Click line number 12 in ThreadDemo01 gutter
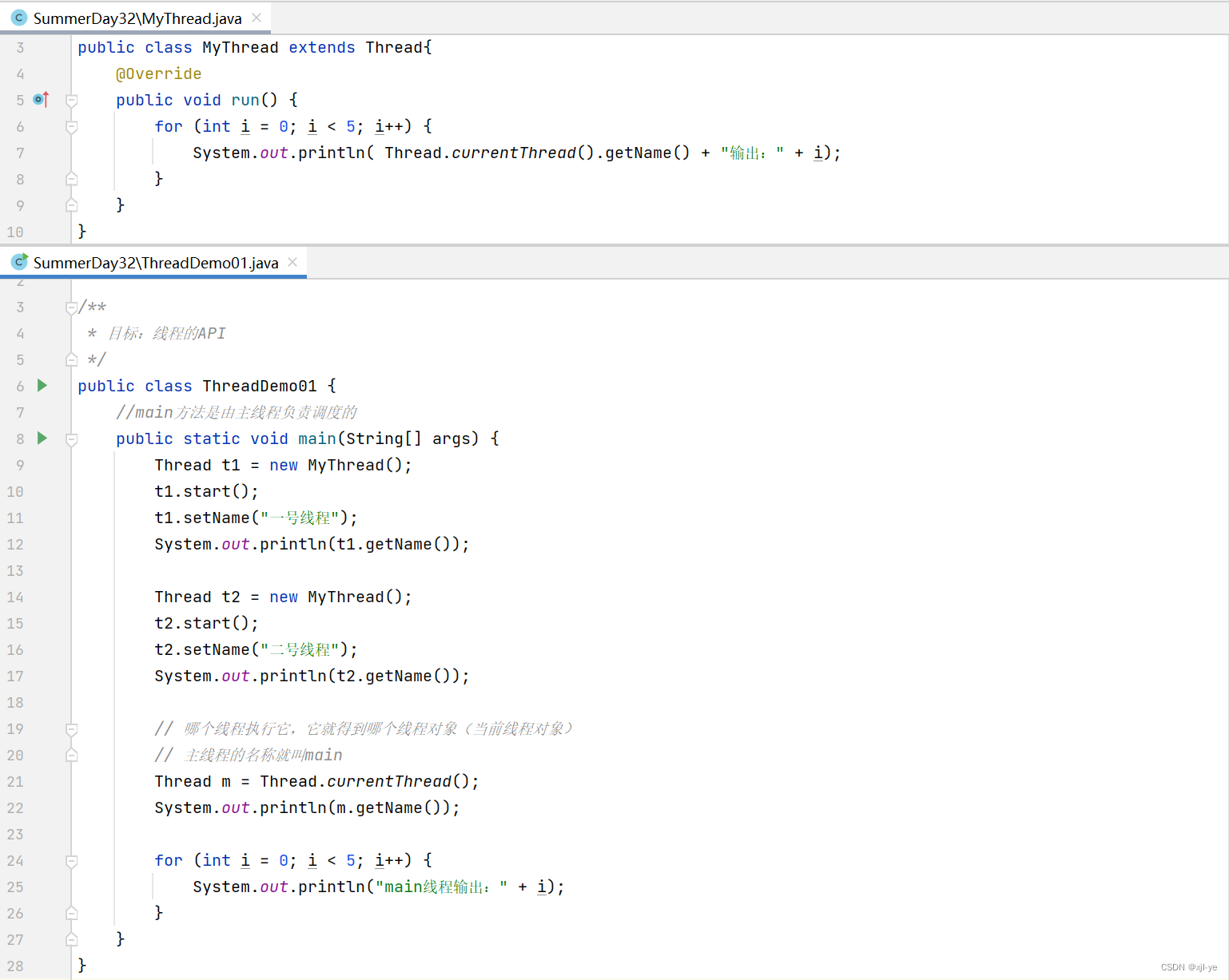The image size is (1229, 980). 15,544
